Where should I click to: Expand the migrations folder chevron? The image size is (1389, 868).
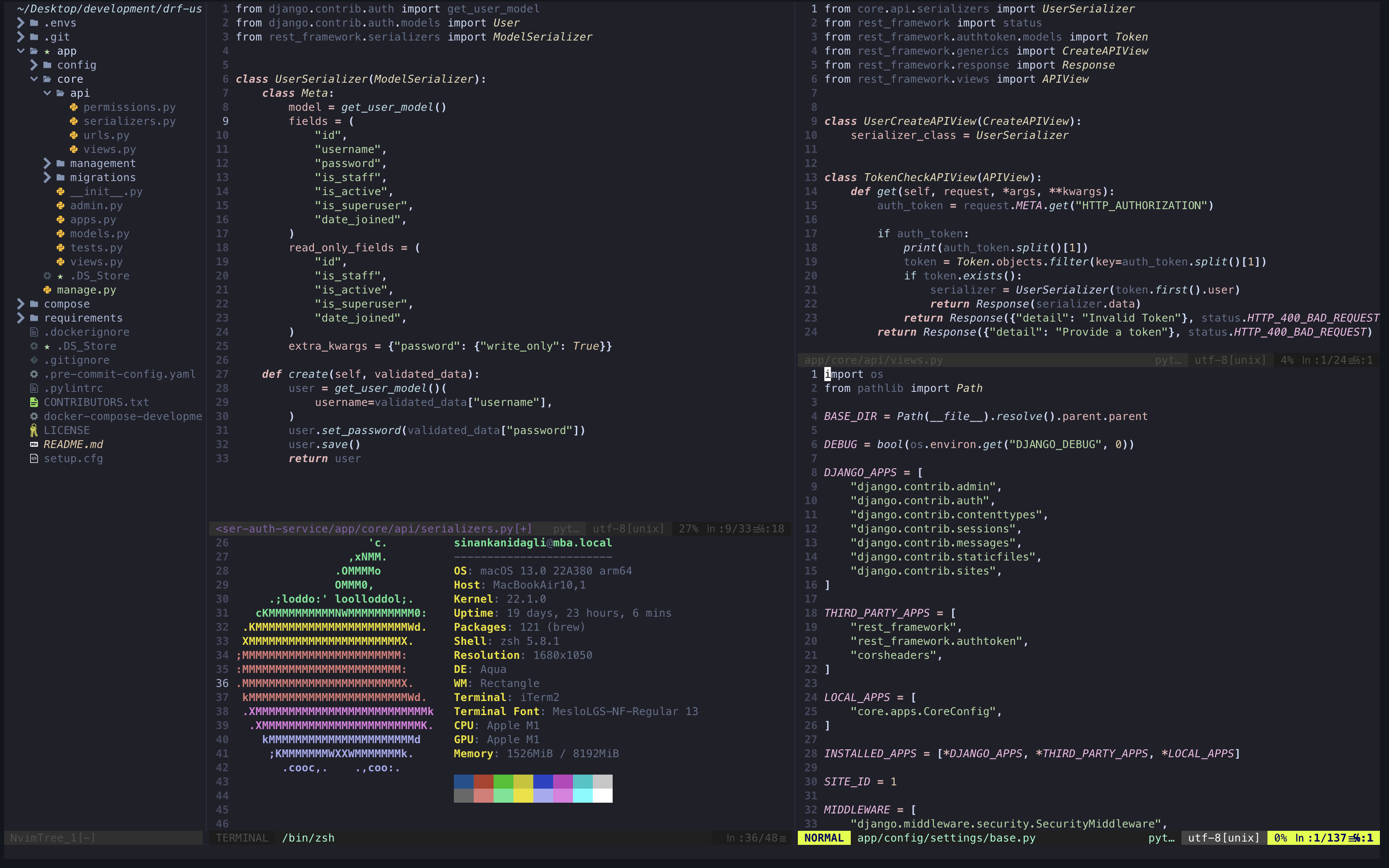[47, 177]
